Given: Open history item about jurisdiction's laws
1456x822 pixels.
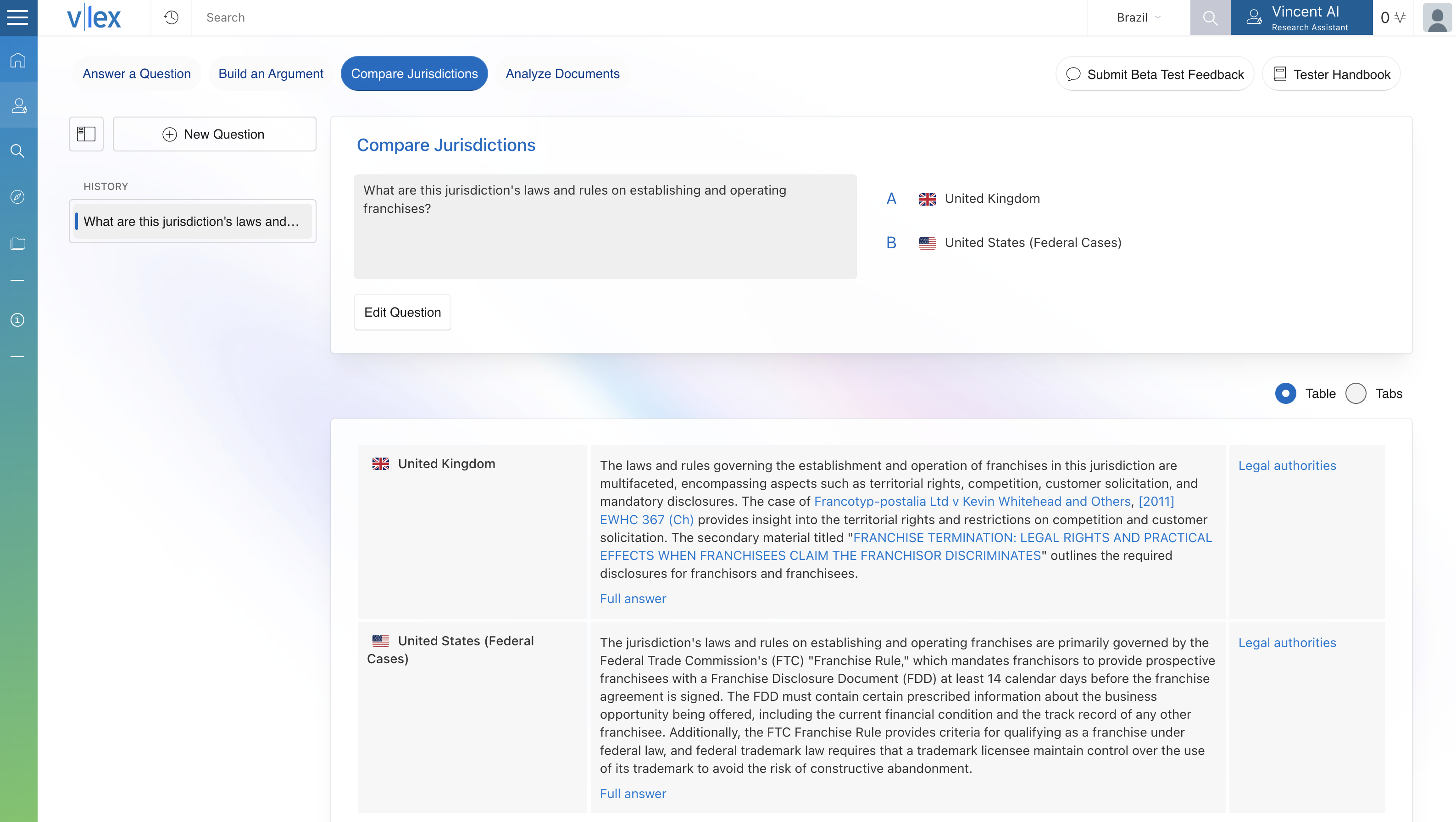Looking at the screenshot, I should point(192,222).
